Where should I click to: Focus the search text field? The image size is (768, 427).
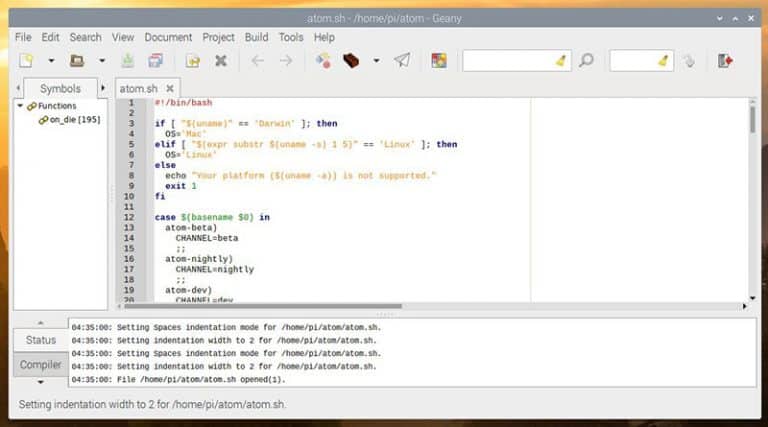tap(508, 61)
